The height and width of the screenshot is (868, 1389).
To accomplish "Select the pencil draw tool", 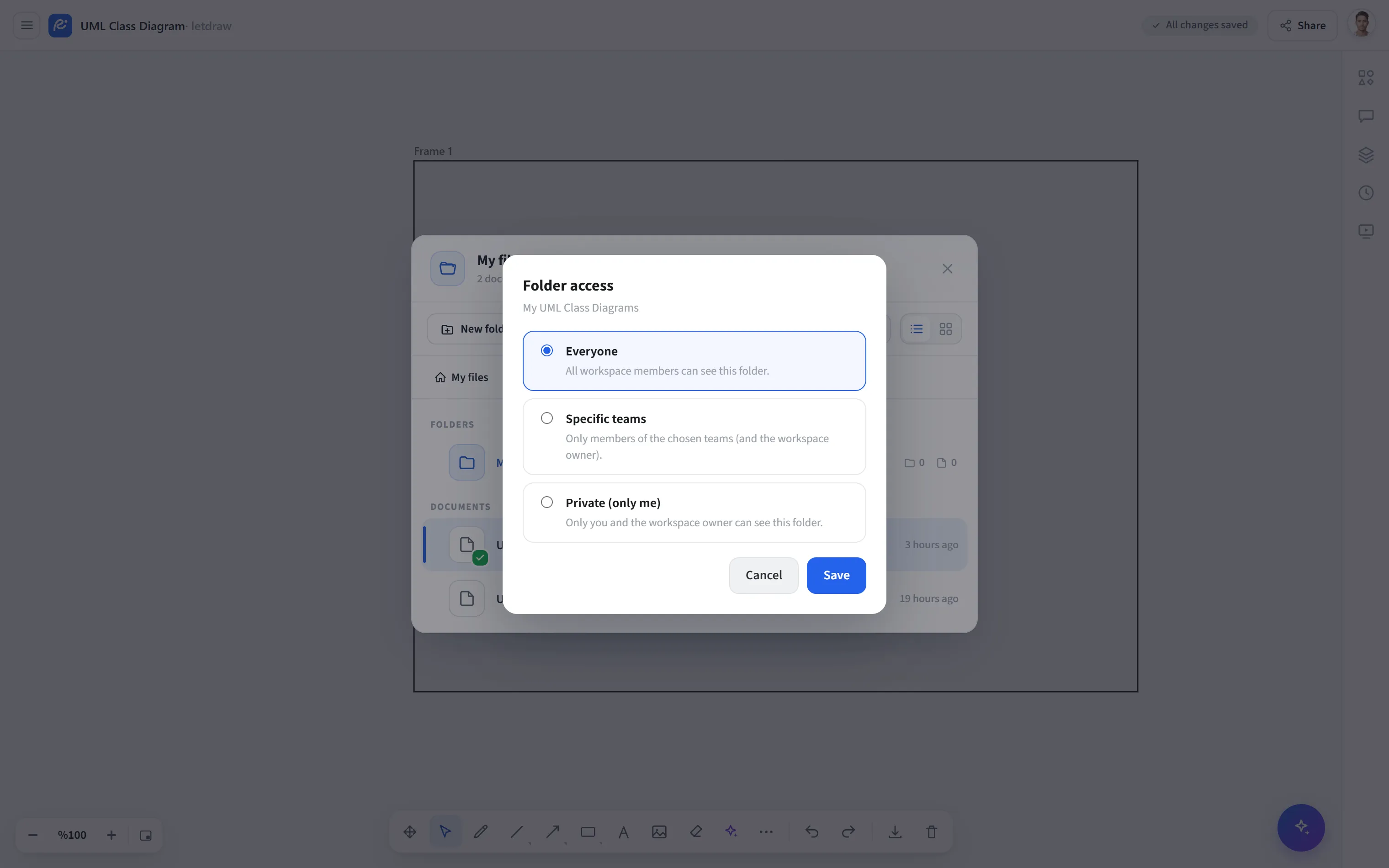I will 481,832.
